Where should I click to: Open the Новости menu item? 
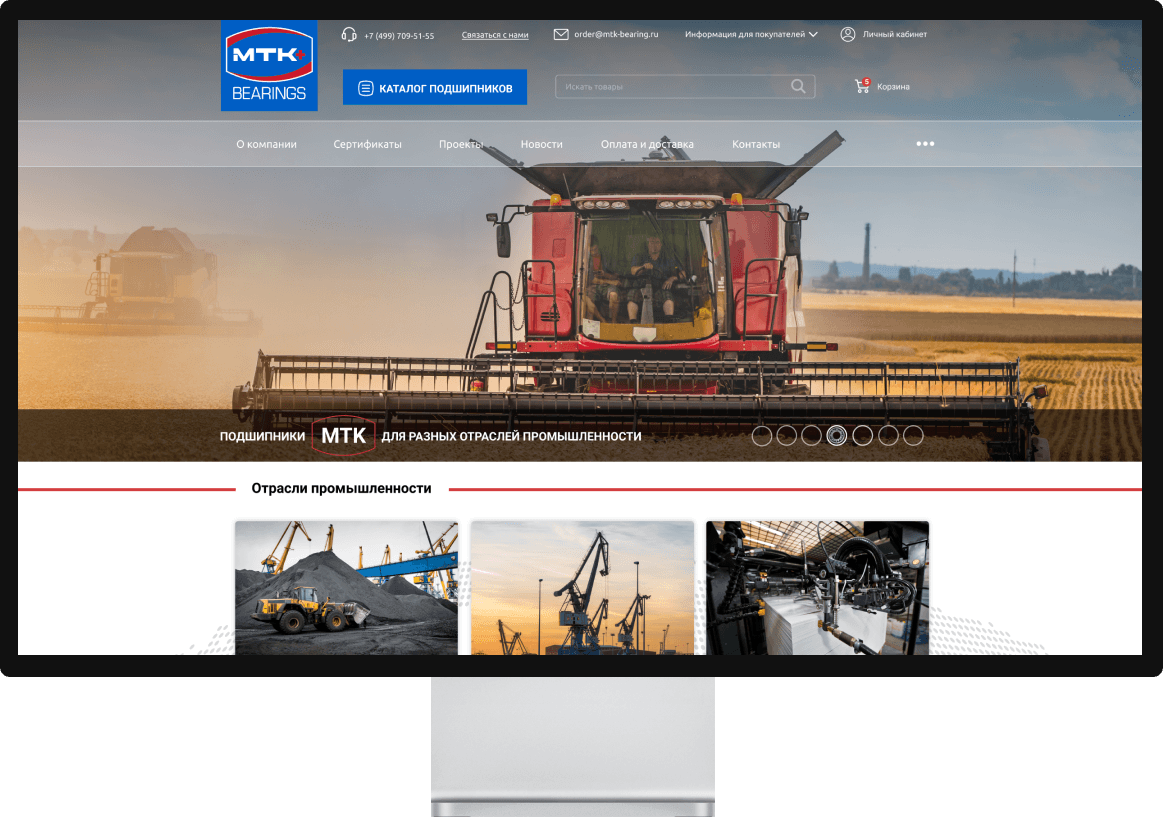pyautogui.click(x=541, y=145)
